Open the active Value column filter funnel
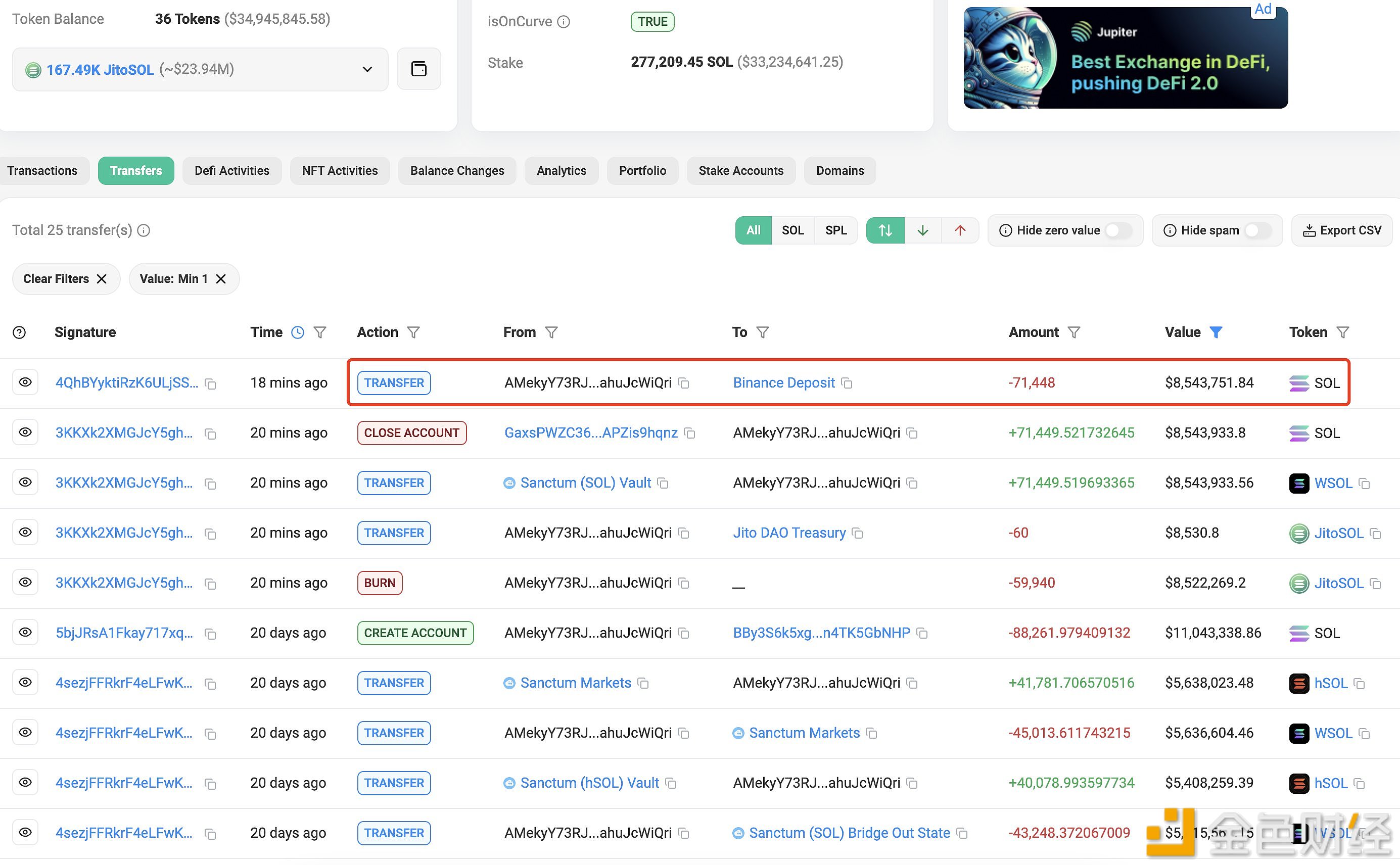The height and width of the screenshot is (865, 1400). [1216, 332]
